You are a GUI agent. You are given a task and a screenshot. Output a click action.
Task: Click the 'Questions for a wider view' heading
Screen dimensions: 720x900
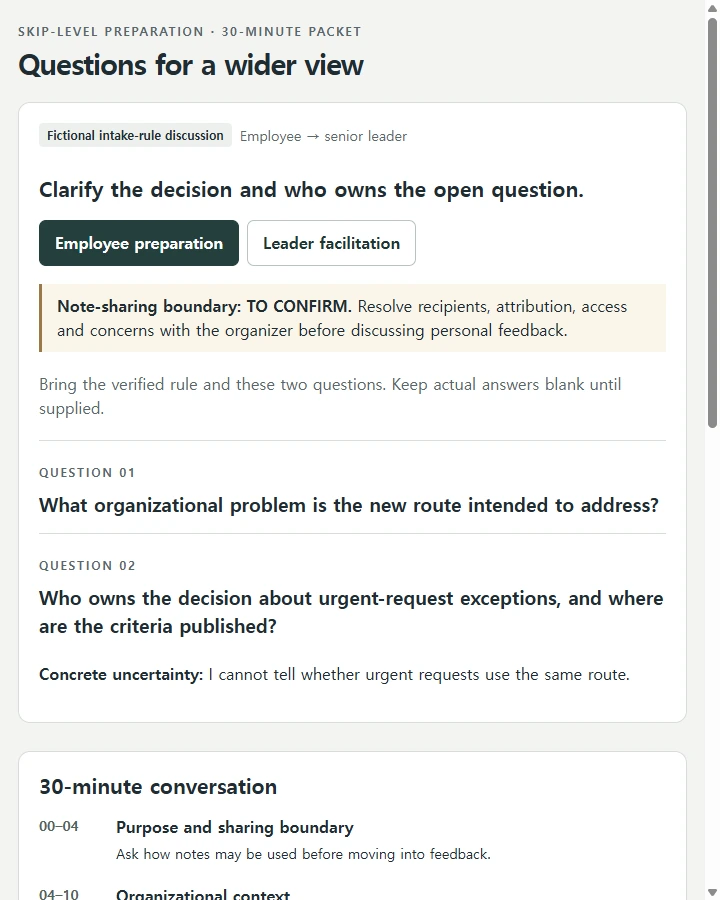(x=191, y=65)
